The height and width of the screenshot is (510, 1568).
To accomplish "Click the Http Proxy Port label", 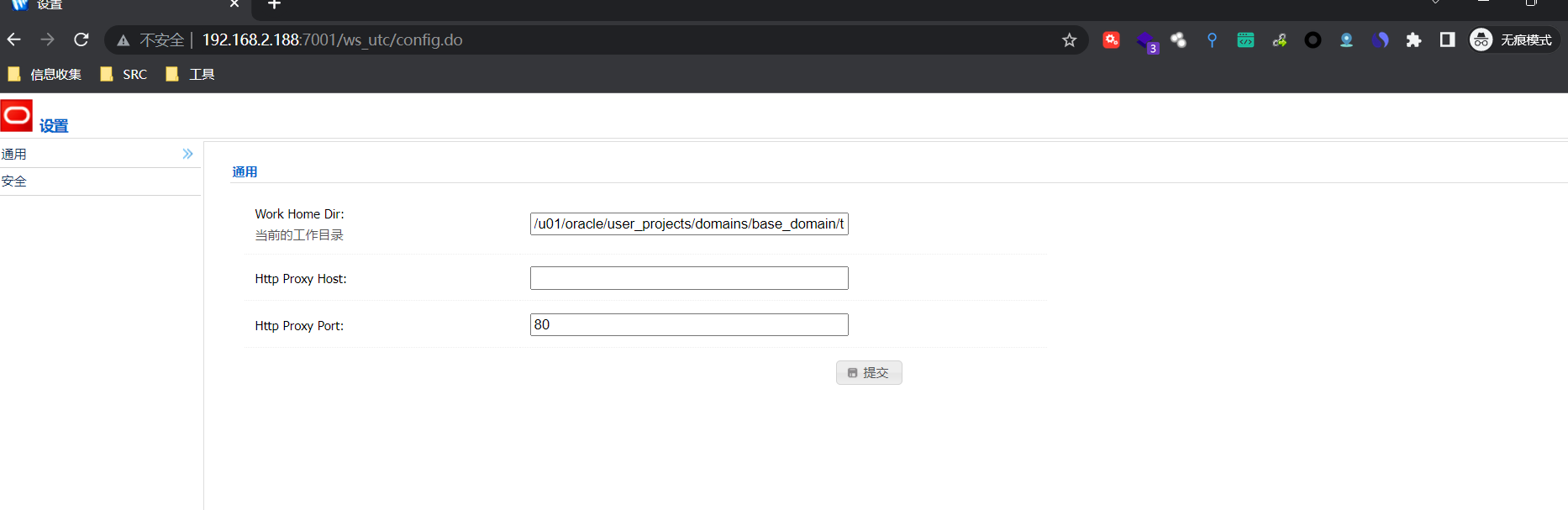I will coord(299,326).
